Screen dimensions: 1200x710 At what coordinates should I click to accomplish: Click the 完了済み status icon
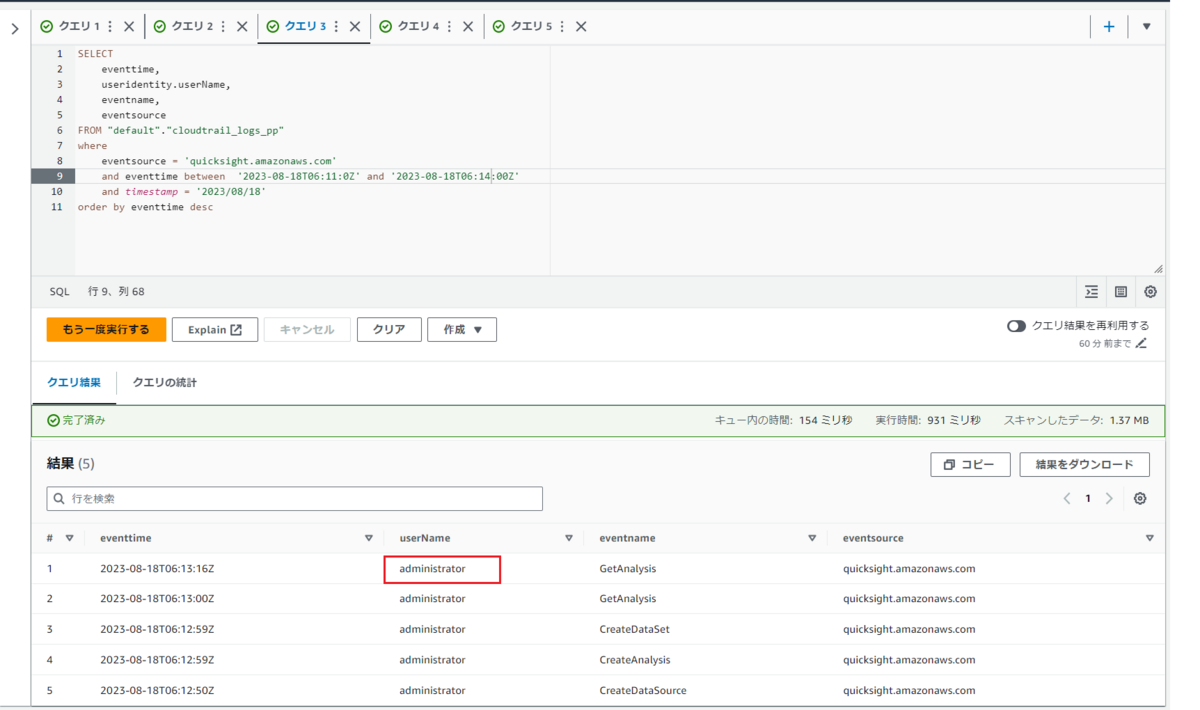[x=54, y=421]
